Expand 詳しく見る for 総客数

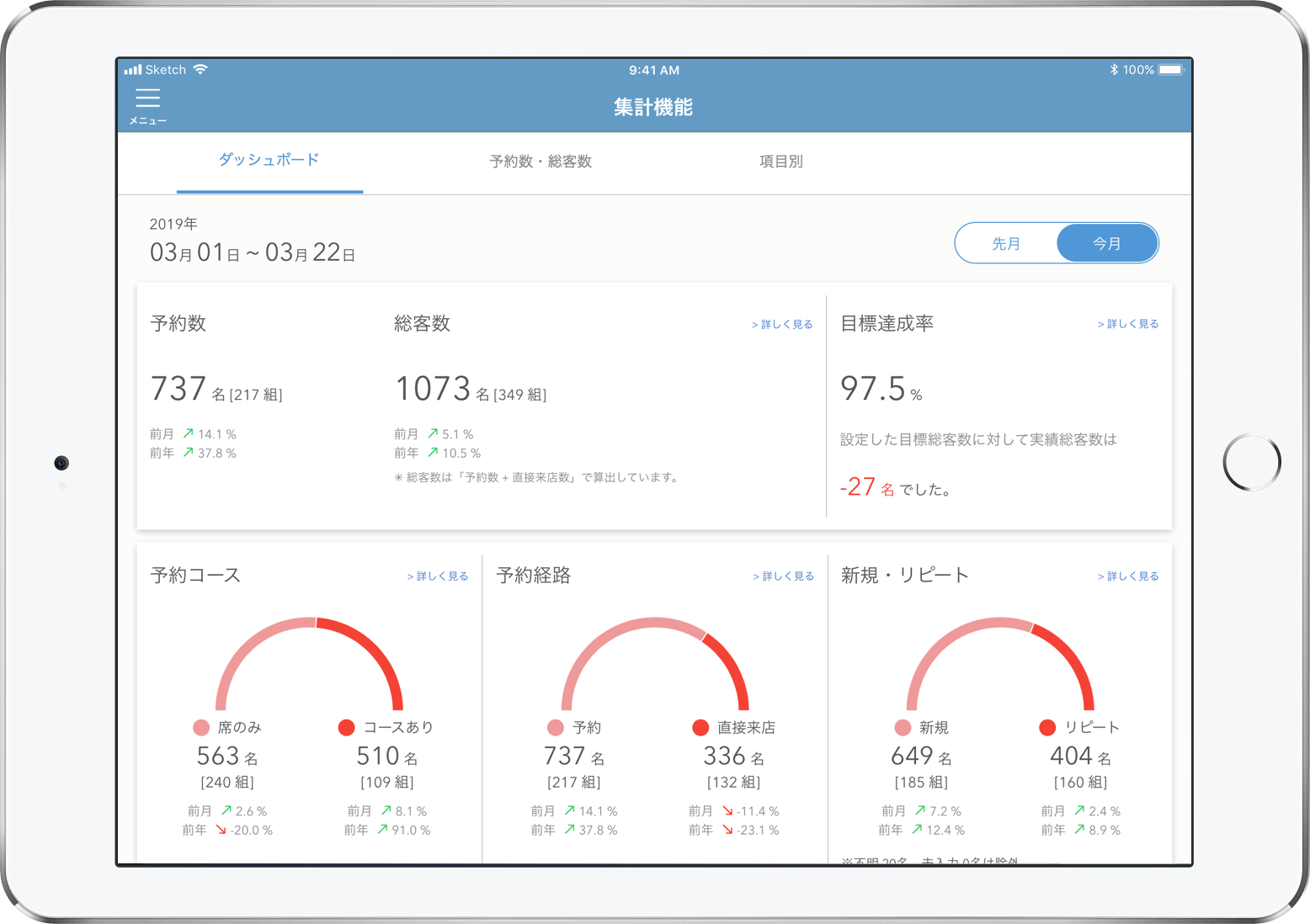pos(782,325)
